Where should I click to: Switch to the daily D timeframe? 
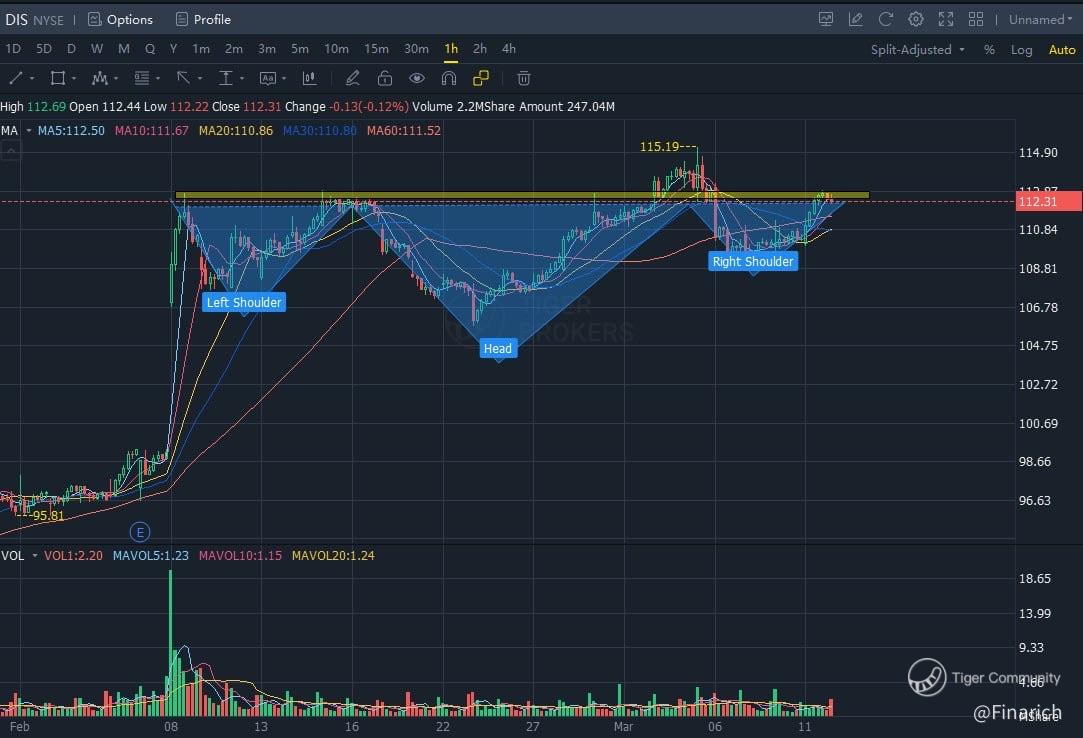71,49
